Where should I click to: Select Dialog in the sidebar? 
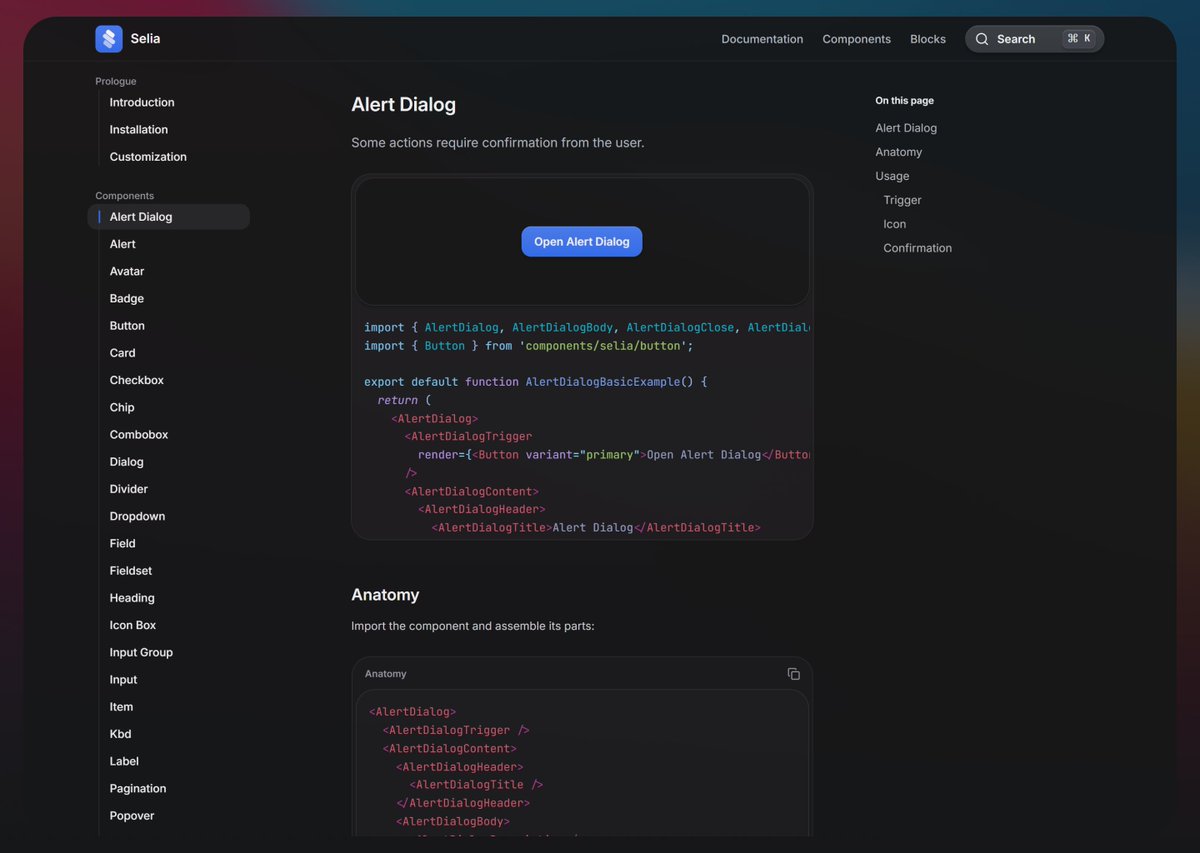127,462
